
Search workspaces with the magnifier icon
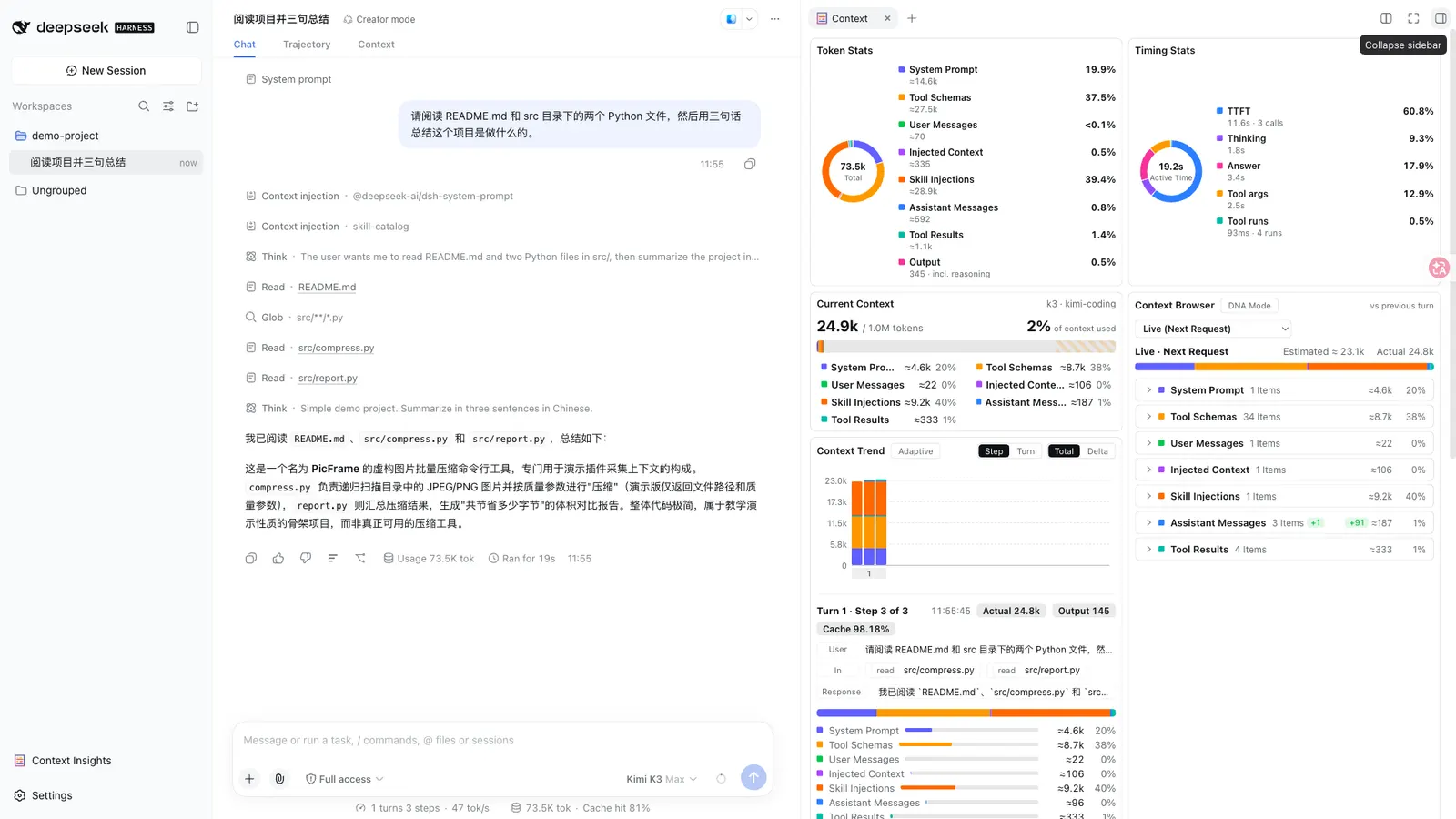144,106
